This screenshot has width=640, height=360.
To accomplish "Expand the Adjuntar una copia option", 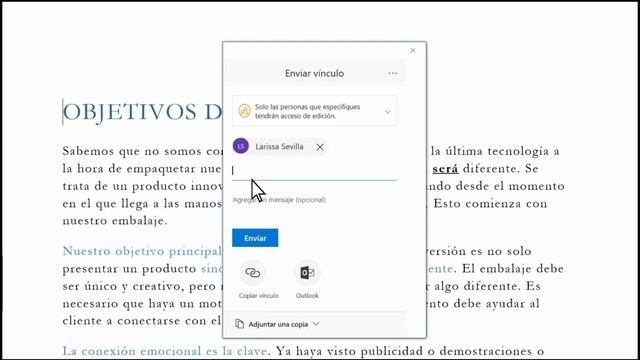I will (316, 324).
